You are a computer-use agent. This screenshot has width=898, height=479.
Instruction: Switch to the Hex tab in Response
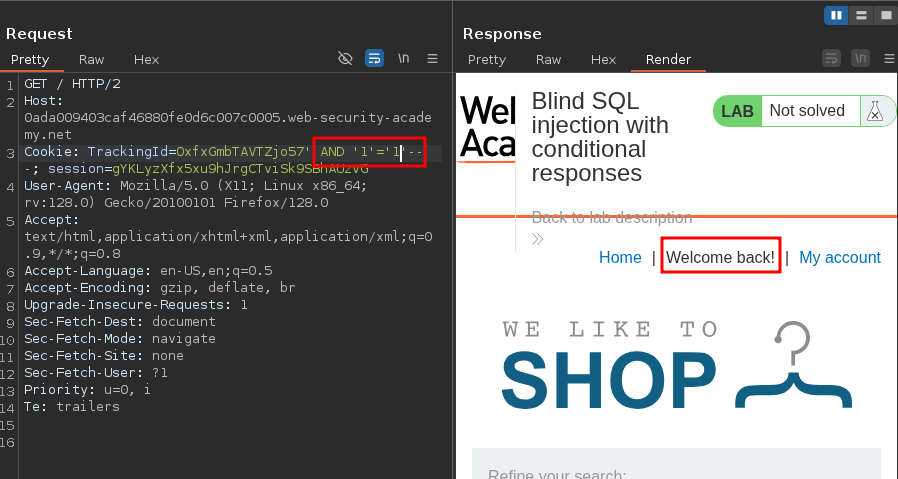[603, 59]
